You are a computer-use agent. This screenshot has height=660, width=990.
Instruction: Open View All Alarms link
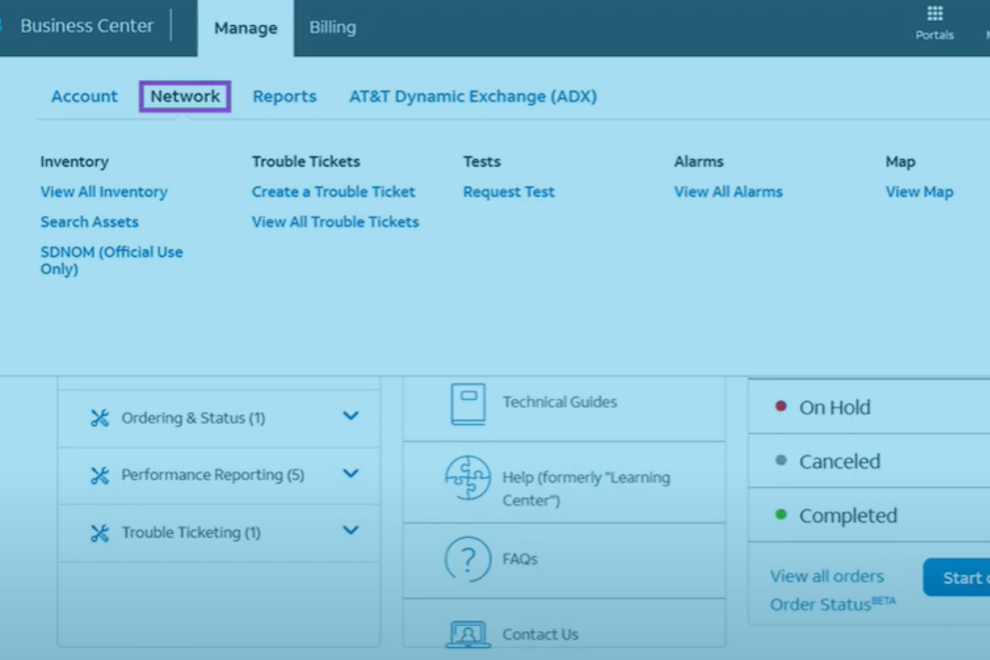click(728, 192)
